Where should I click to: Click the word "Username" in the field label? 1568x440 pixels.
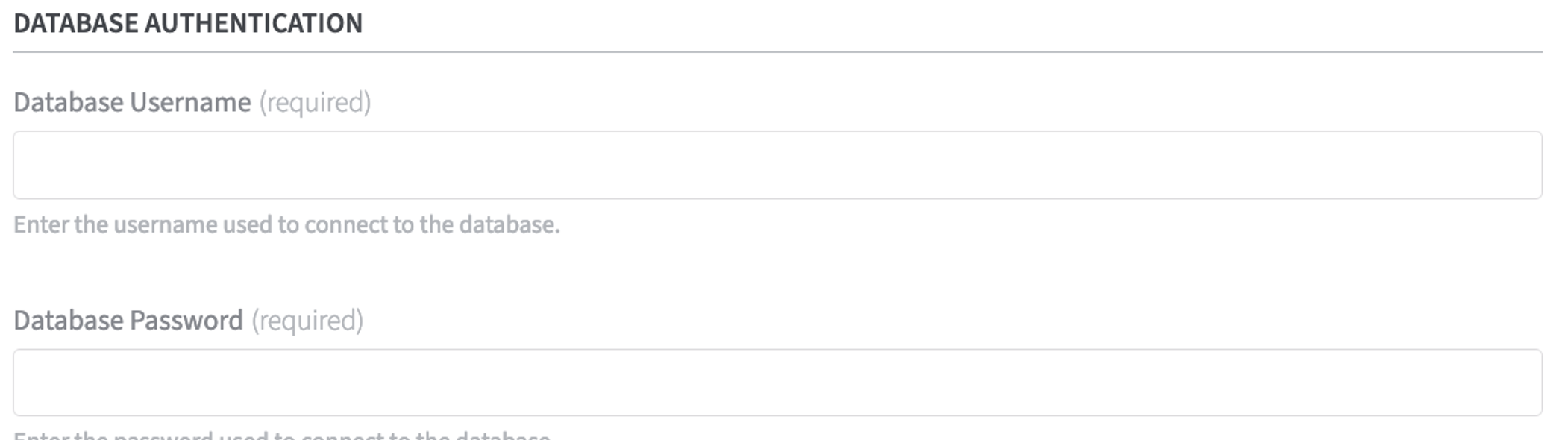tap(190, 102)
